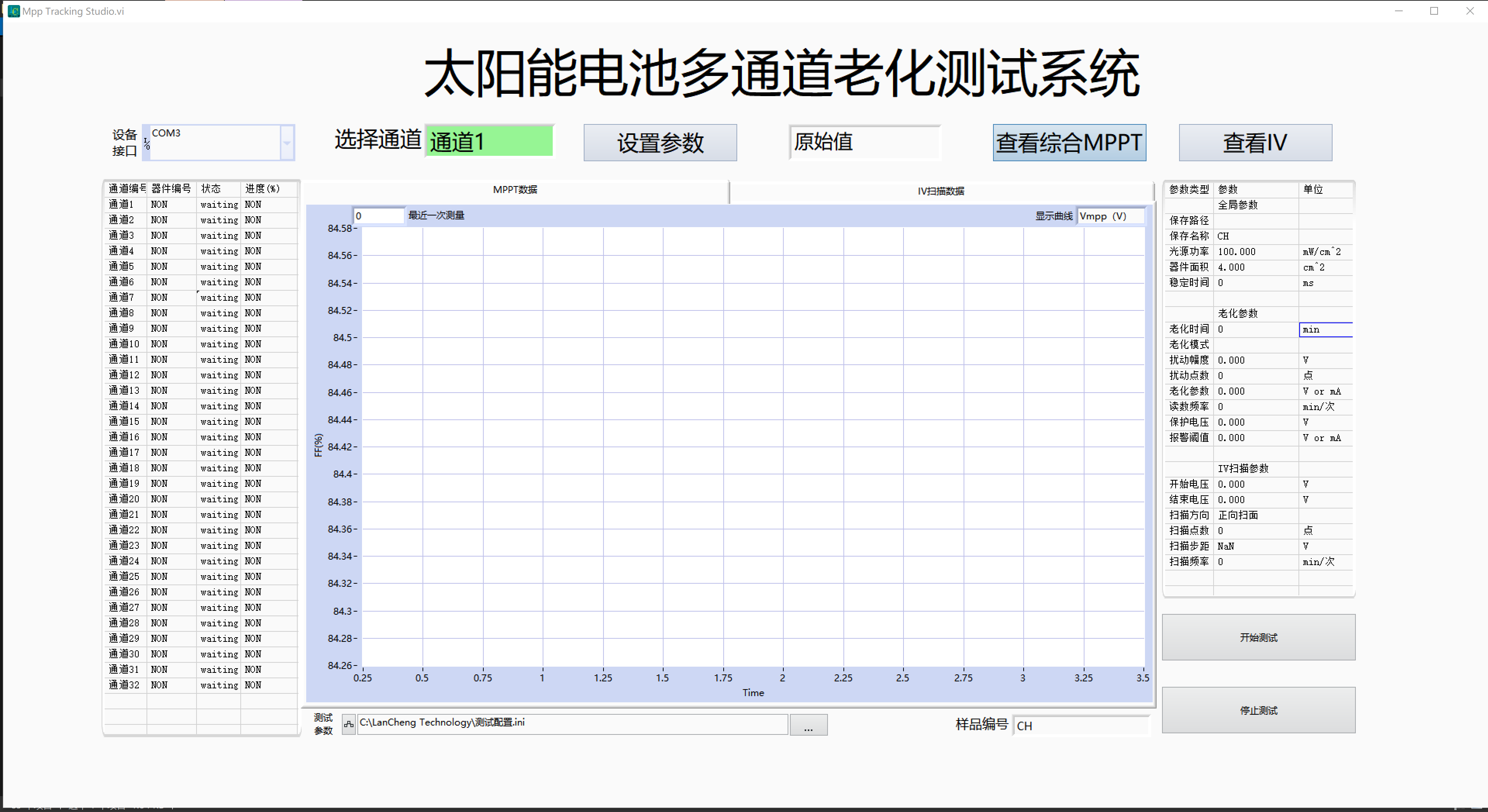Stop the test with 停止测试

1258,710
